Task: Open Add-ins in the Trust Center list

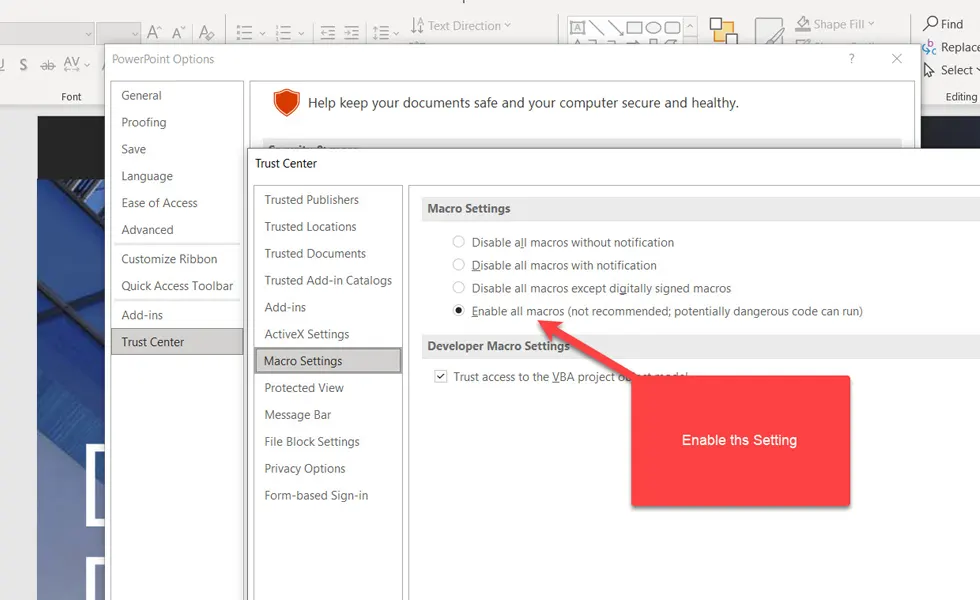Action: (328, 308)
